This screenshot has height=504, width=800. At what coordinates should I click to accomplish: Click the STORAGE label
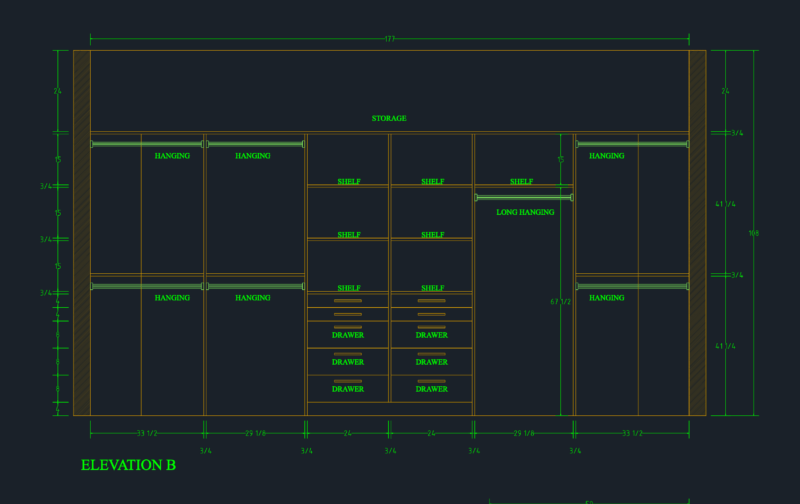click(389, 118)
